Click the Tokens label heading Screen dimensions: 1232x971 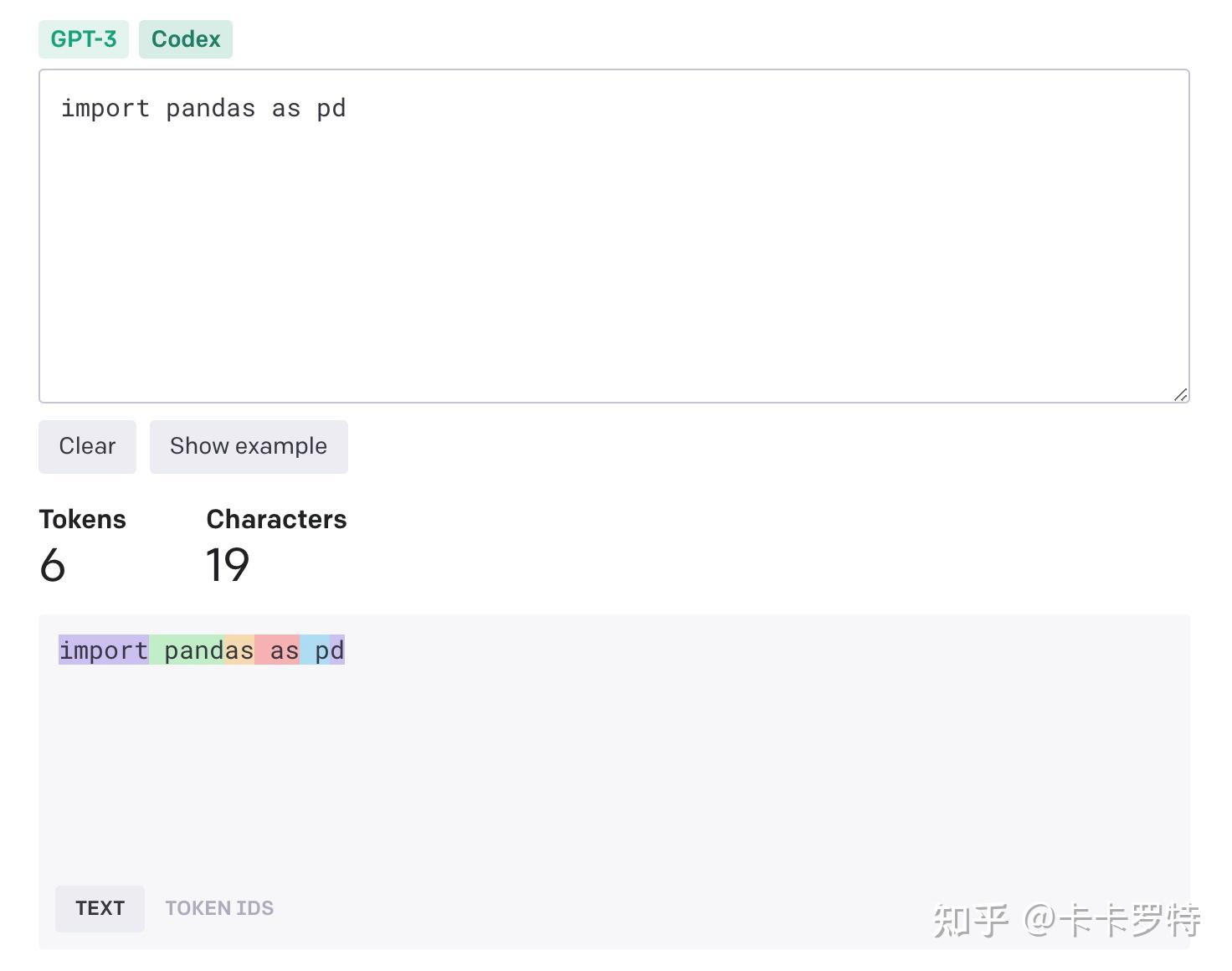[82, 519]
